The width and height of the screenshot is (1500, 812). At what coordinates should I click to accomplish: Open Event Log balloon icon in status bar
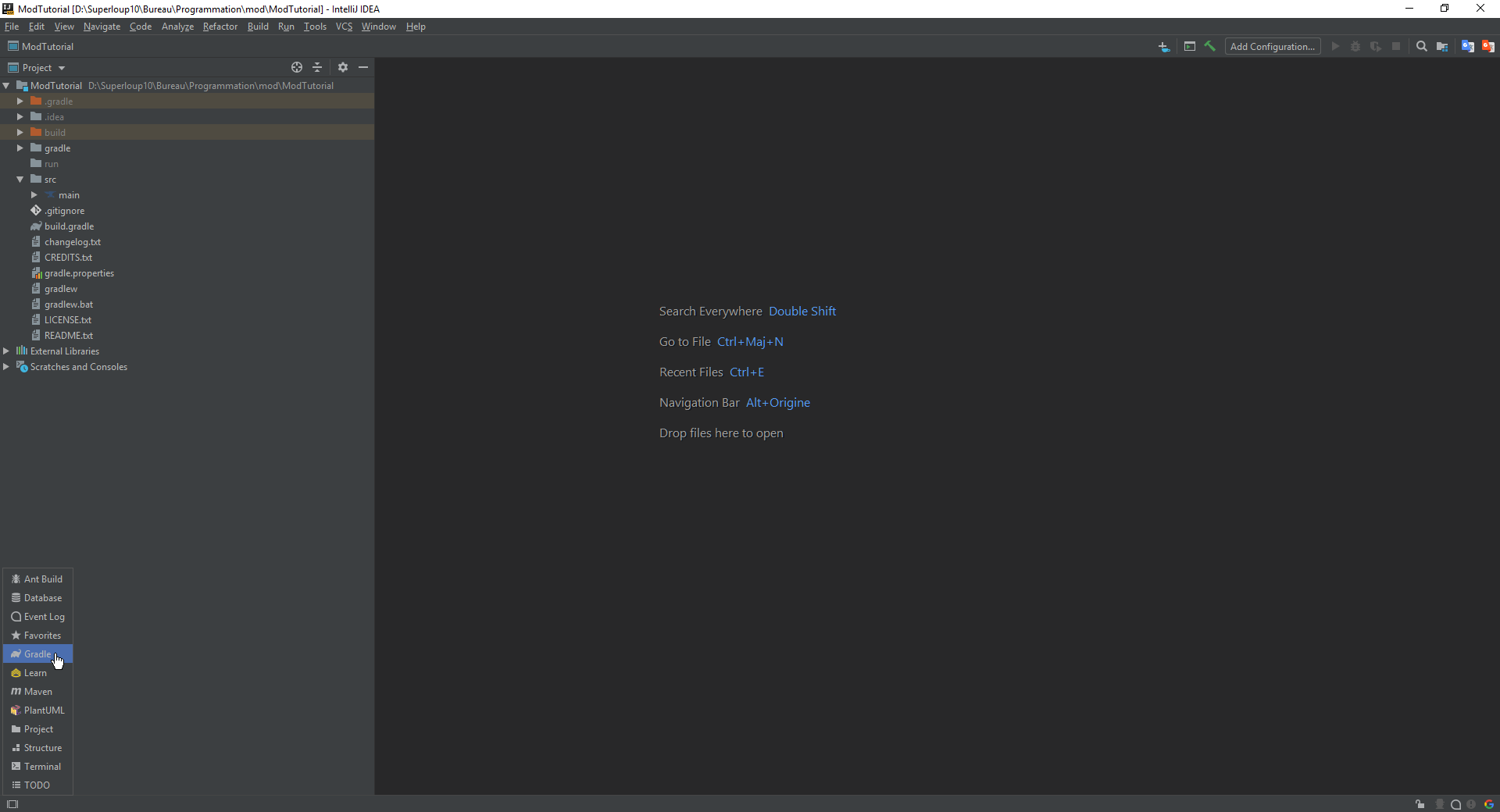(x=1455, y=804)
